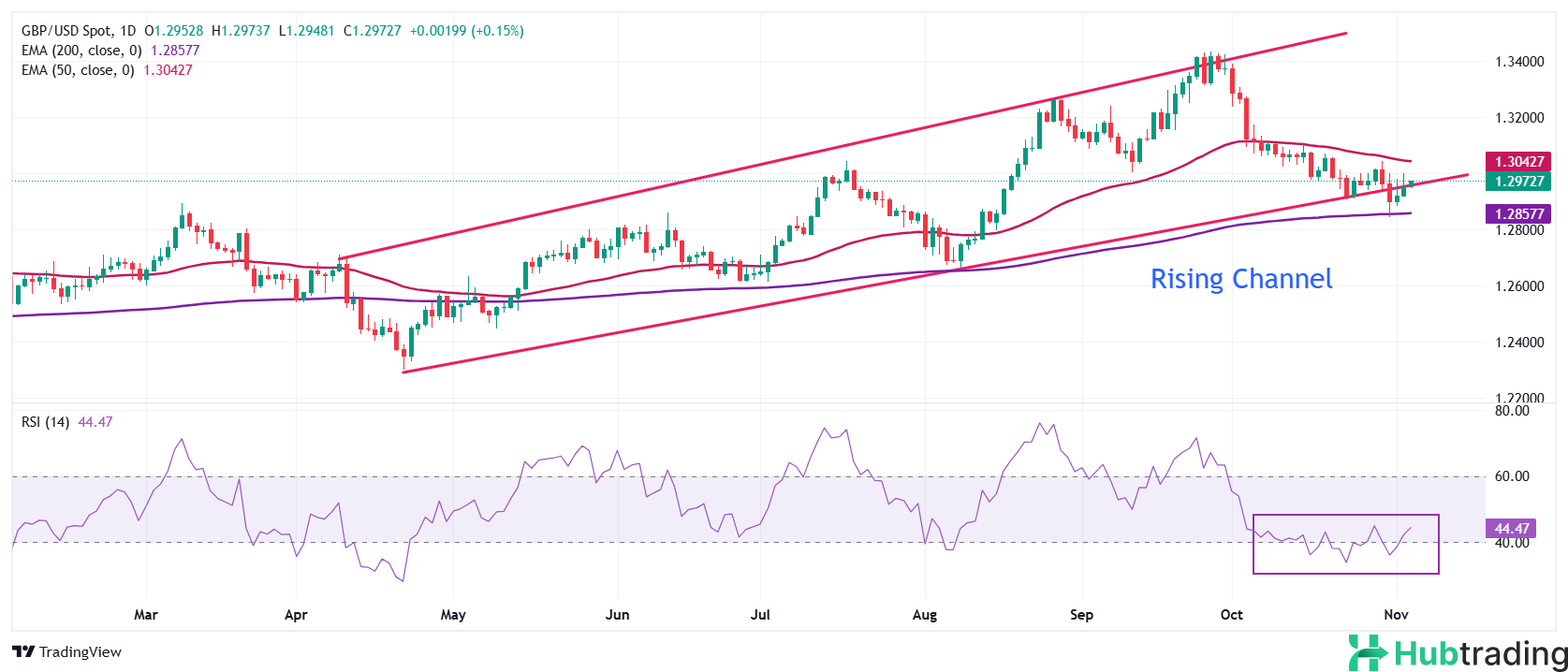Click the purple 44.47 RSI value tag

click(x=1511, y=529)
